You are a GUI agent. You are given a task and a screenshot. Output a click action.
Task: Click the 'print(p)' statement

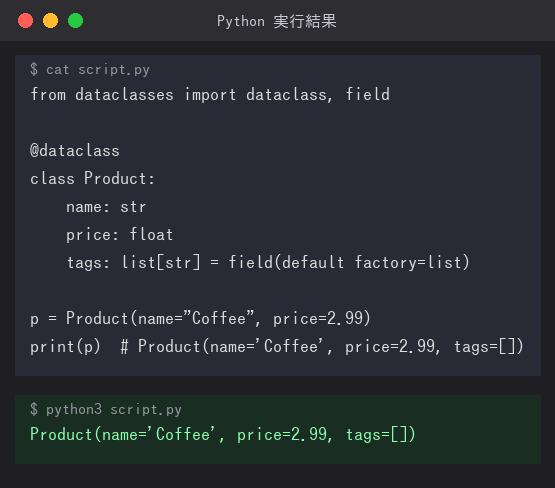(65, 346)
